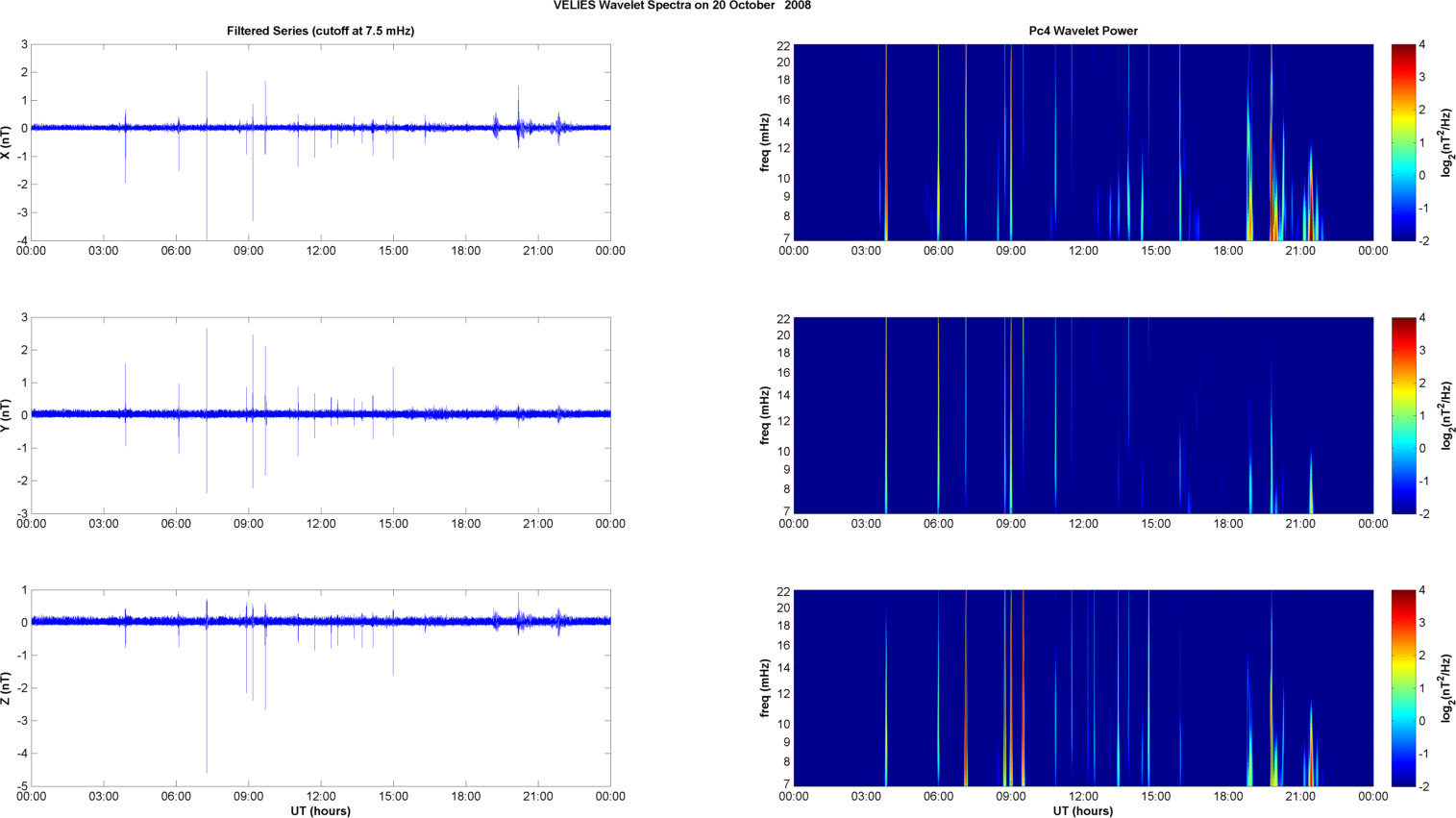This screenshot has height=818, width=1456.
Task: Click the top wavelet power spectrogram
Action: point(1082,142)
